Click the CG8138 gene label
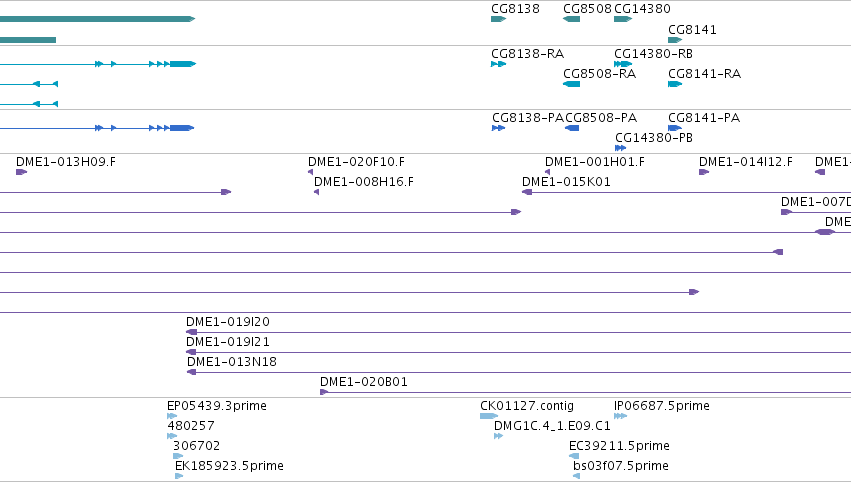Viewport: 851px width, 482px height. 516,9
